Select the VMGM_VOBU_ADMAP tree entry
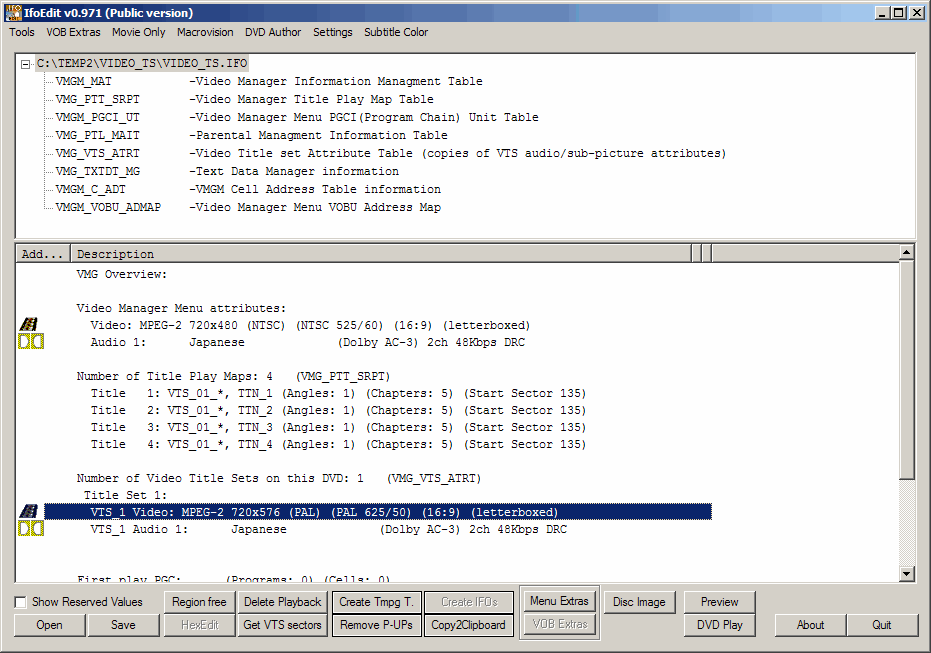Viewport: 931px width, 653px height. (x=108, y=207)
